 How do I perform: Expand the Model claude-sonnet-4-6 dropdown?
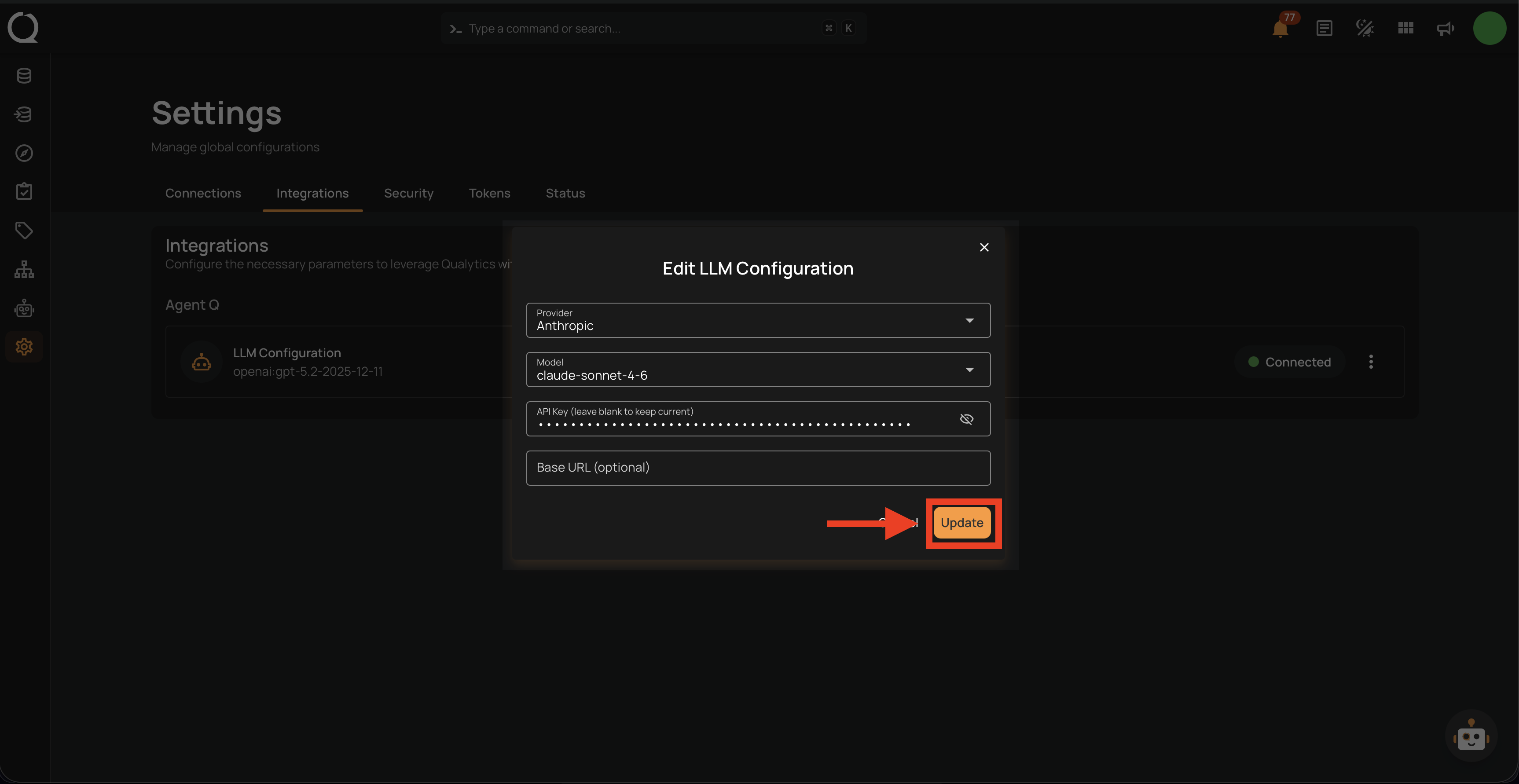click(758, 370)
